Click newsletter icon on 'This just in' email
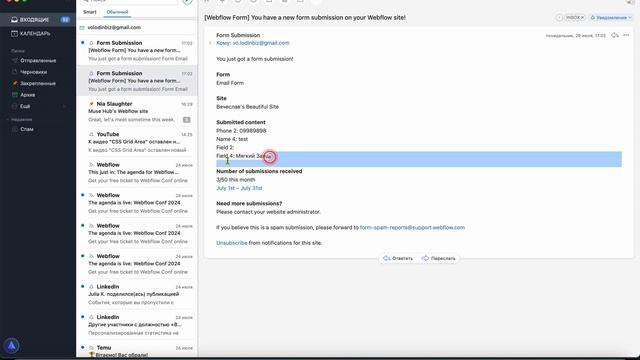Viewport: 640px width, 360px height. (x=91, y=165)
